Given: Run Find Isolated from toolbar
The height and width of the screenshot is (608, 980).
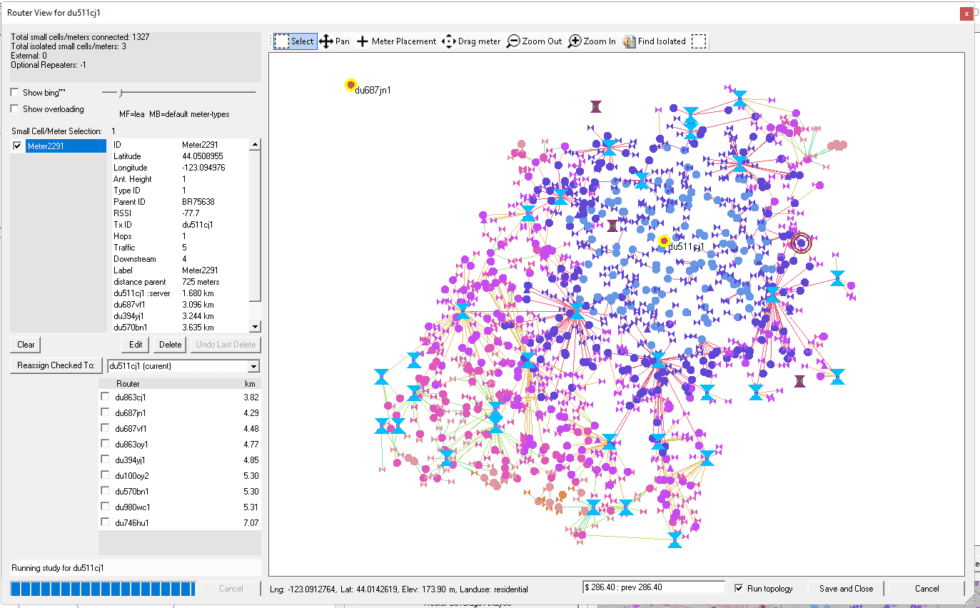Looking at the screenshot, I should pyautogui.click(x=654, y=42).
